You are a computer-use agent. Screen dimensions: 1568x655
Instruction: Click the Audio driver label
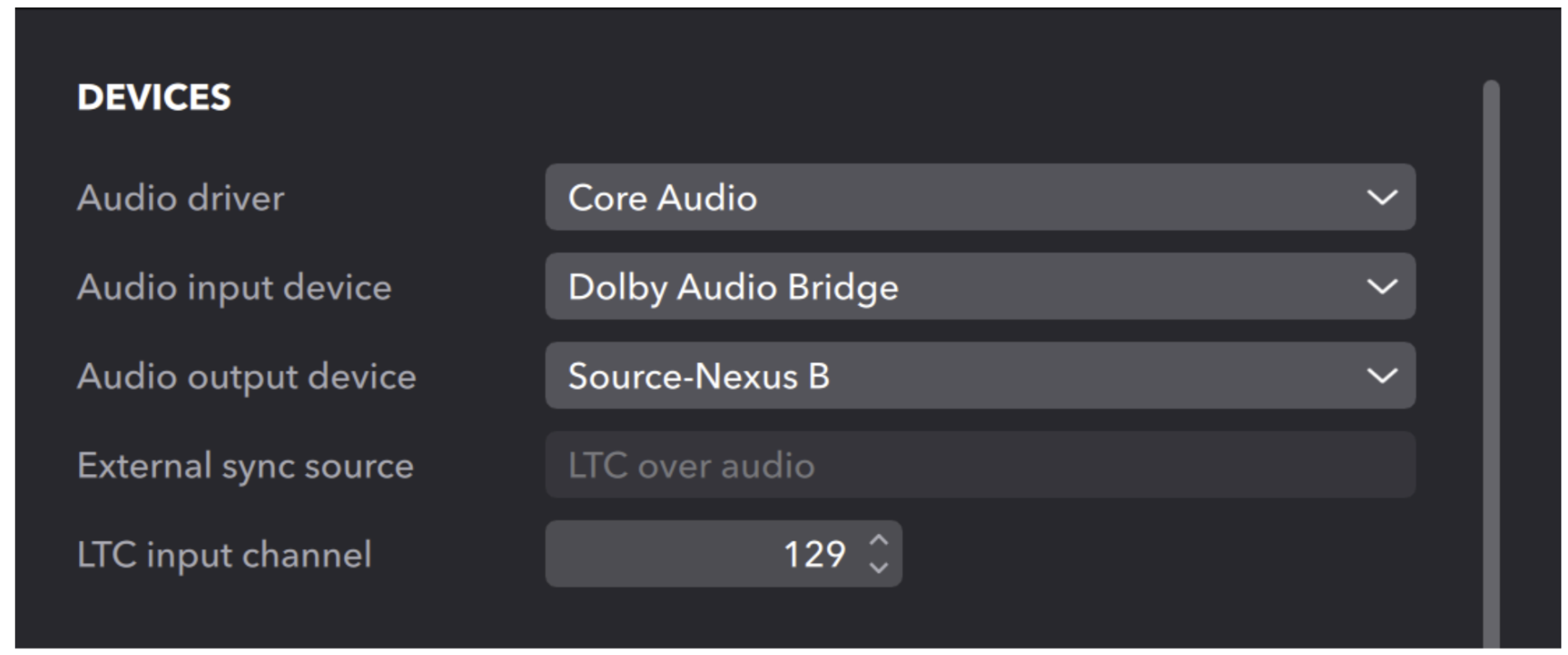pyautogui.click(x=180, y=198)
